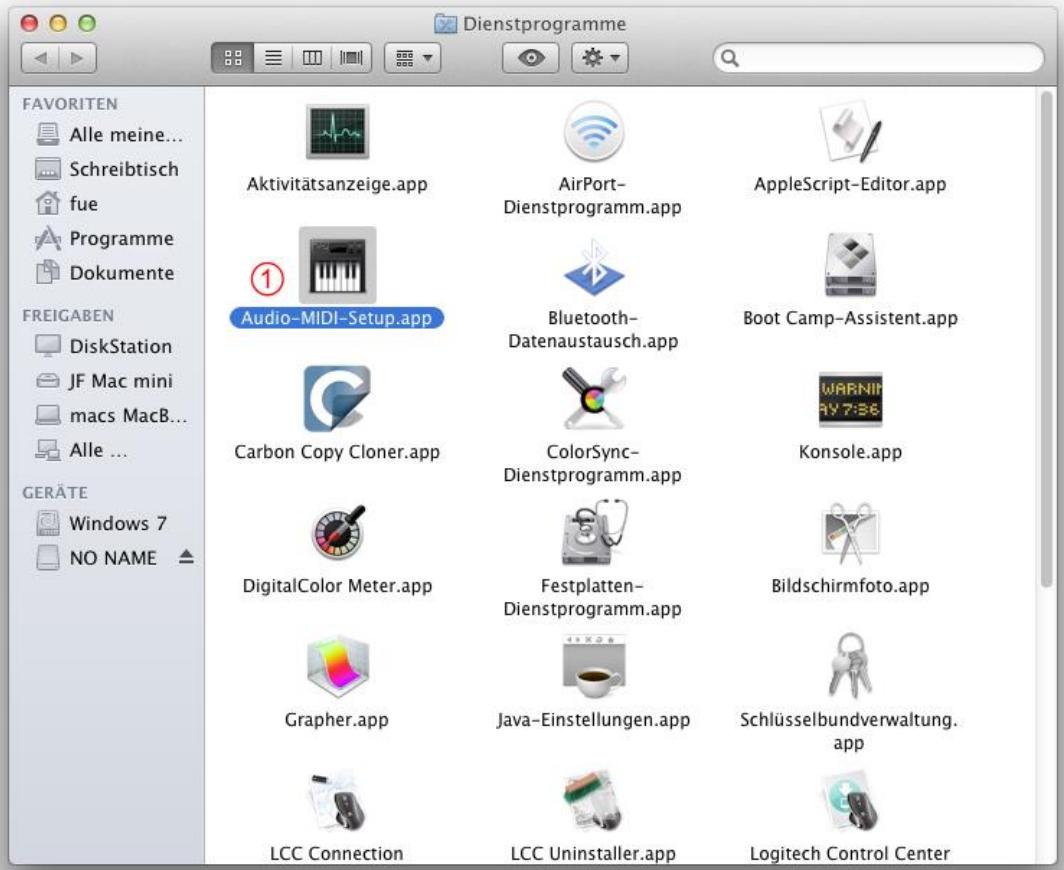
Task: Open the Festplatten-Dienstprogramm.app icon
Action: click(594, 533)
